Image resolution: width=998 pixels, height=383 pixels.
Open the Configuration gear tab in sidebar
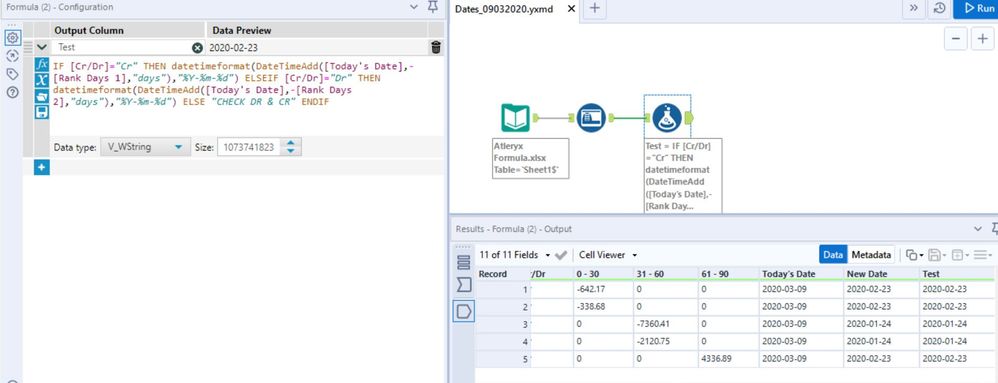[12, 38]
